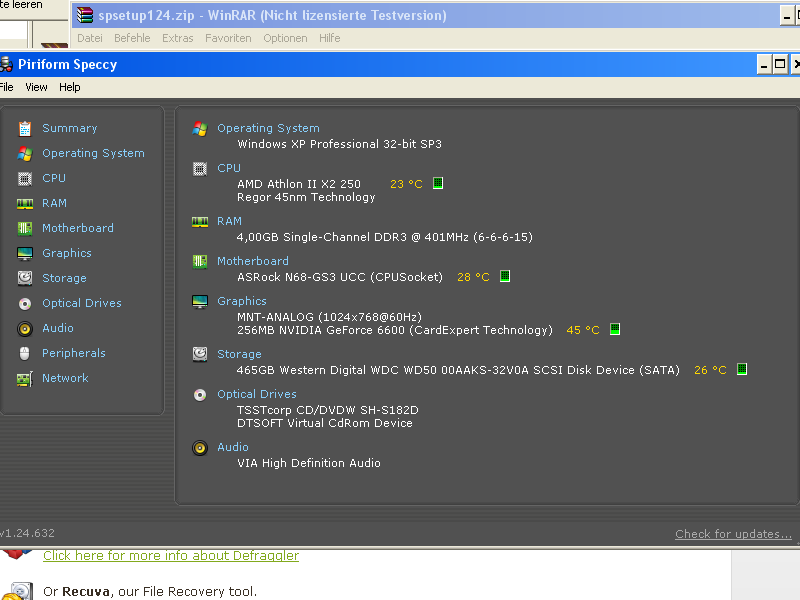Click the Optical Drives disc icon in summary panel
The width and height of the screenshot is (800, 600).
199,395
